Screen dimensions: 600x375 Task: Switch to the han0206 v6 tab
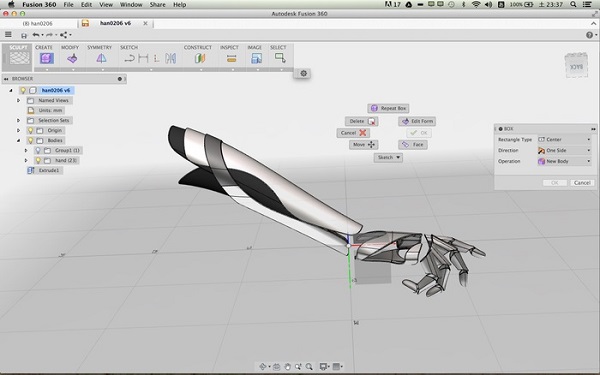point(115,23)
